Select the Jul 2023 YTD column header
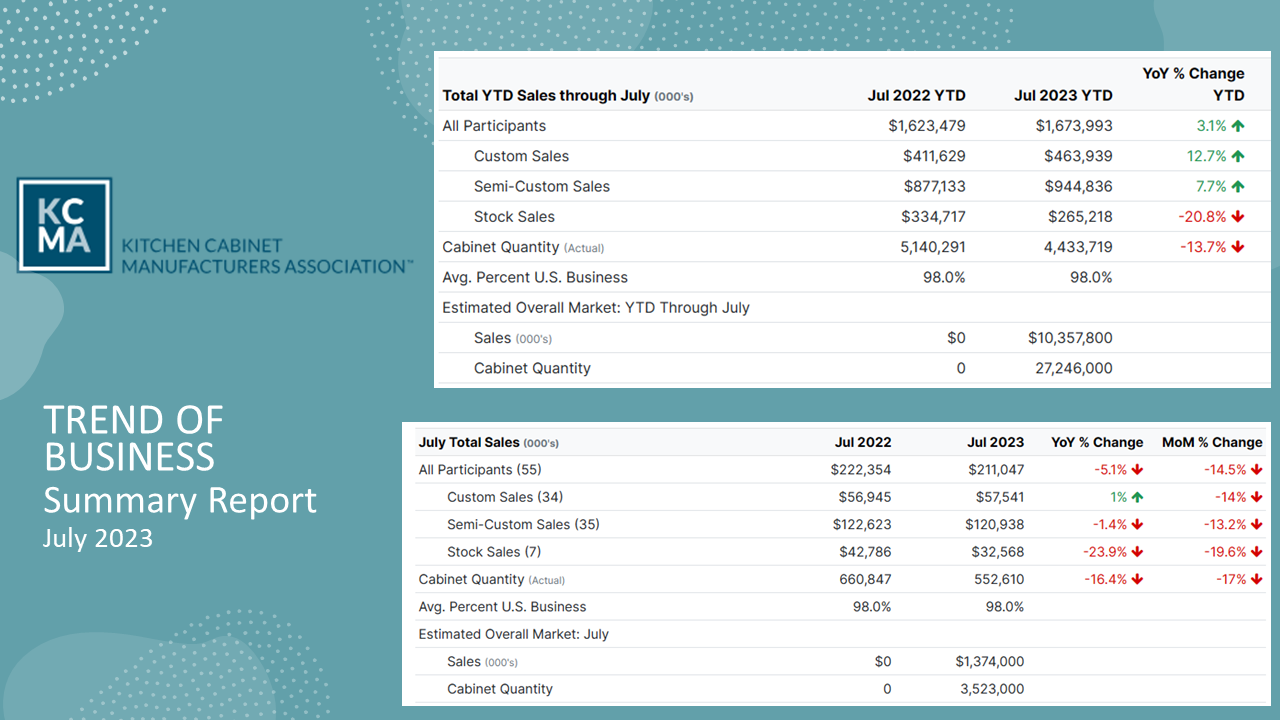The height and width of the screenshot is (720, 1280). pos(1063,96)
